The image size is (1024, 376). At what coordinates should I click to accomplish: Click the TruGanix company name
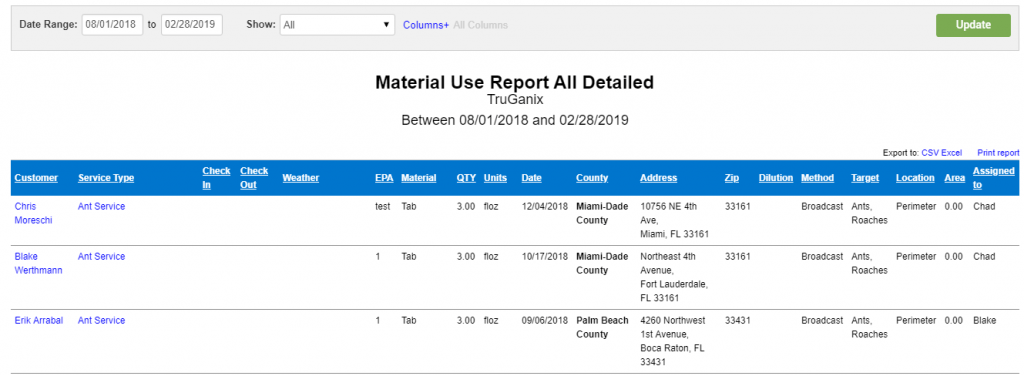515,100
